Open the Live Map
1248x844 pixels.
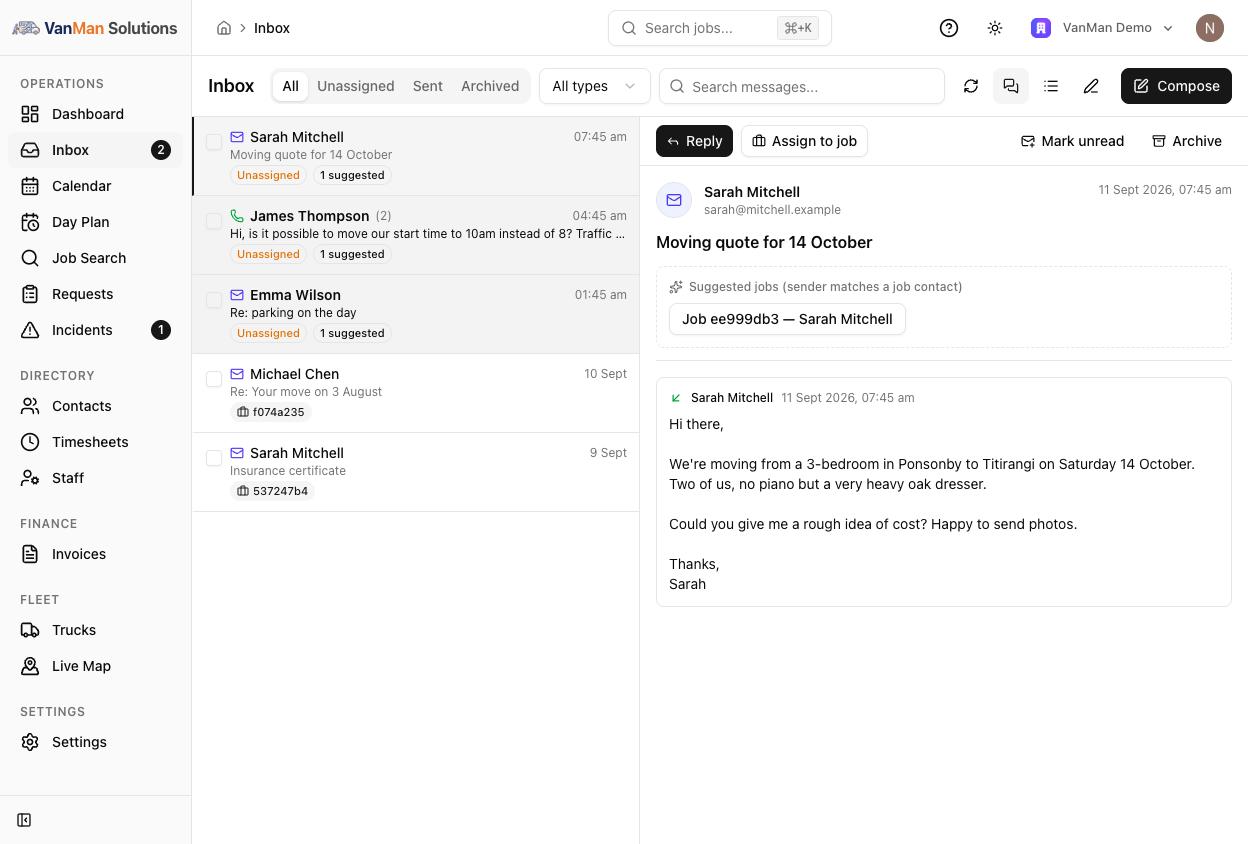pyautogui.click(x=95, y=666)
